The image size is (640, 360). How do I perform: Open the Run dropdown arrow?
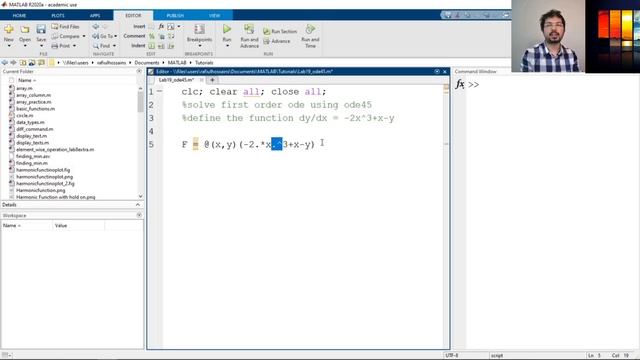click(x=227, y=46)
